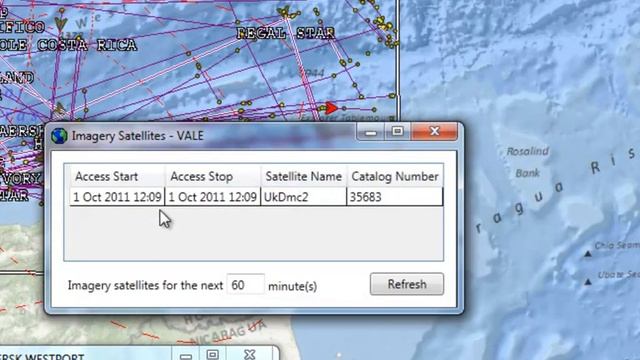
Task: Maximize the WESTPORT window at the bottom
Action: coord(212,354)
